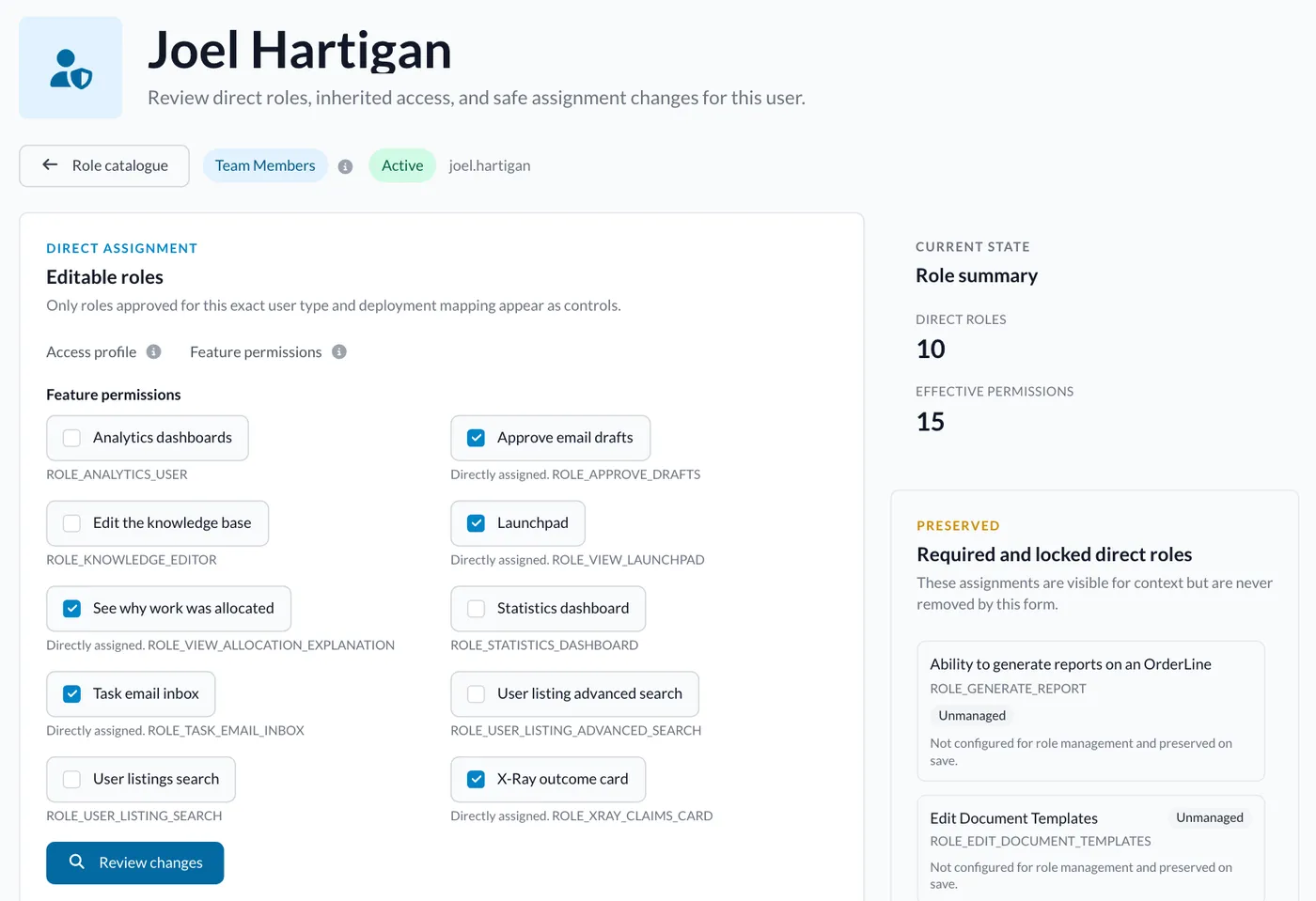1316x901 pixels.
Task: Click the Team Members badge
Action: (265, 165)
